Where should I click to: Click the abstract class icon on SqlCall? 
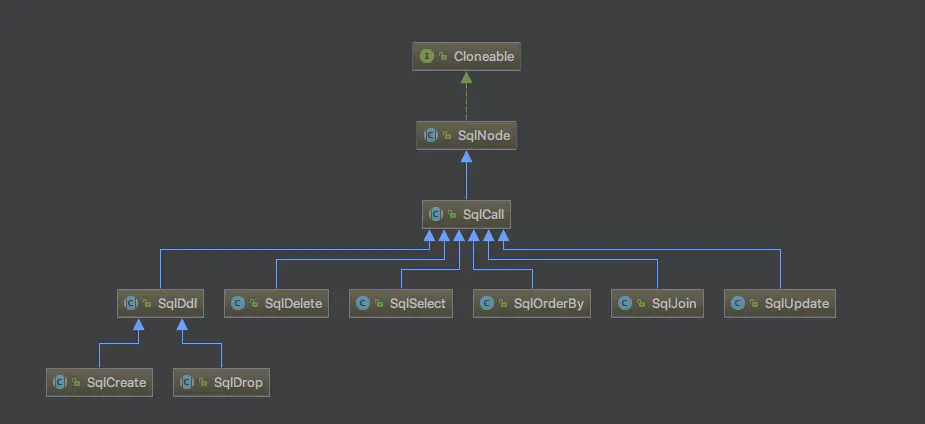pos(436,215)
